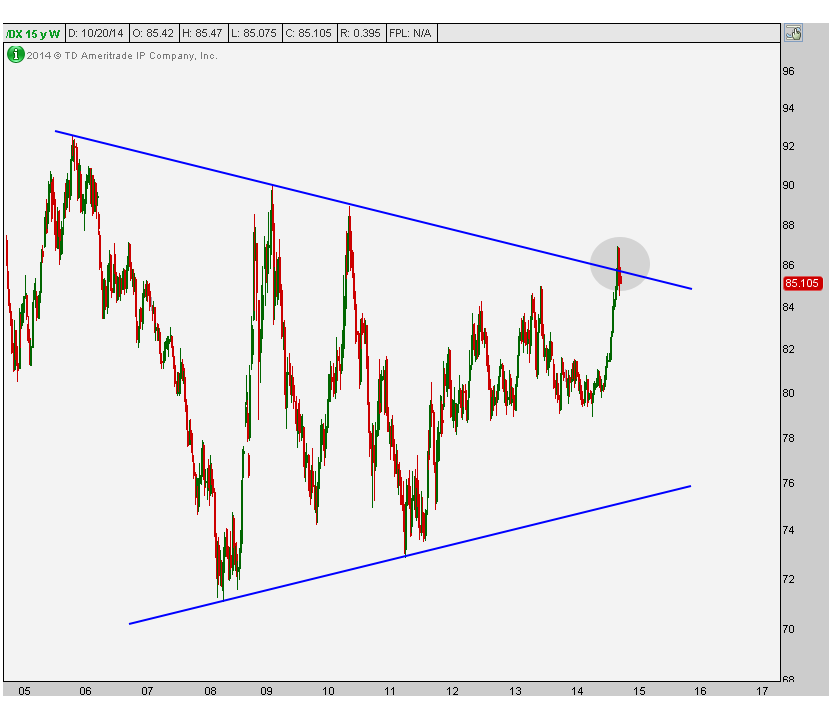Click the 96 price axis label
Image resolution: width=830 pixels, height=721 pixels.
tap(789, 71)
